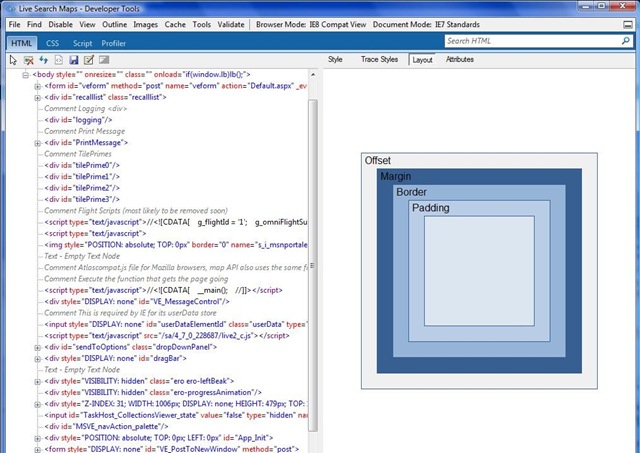Screen dimensions: 640x453
Task: Select the div id="tilePrime3" row
Action: pyautogui.click(x=82, y=200)
